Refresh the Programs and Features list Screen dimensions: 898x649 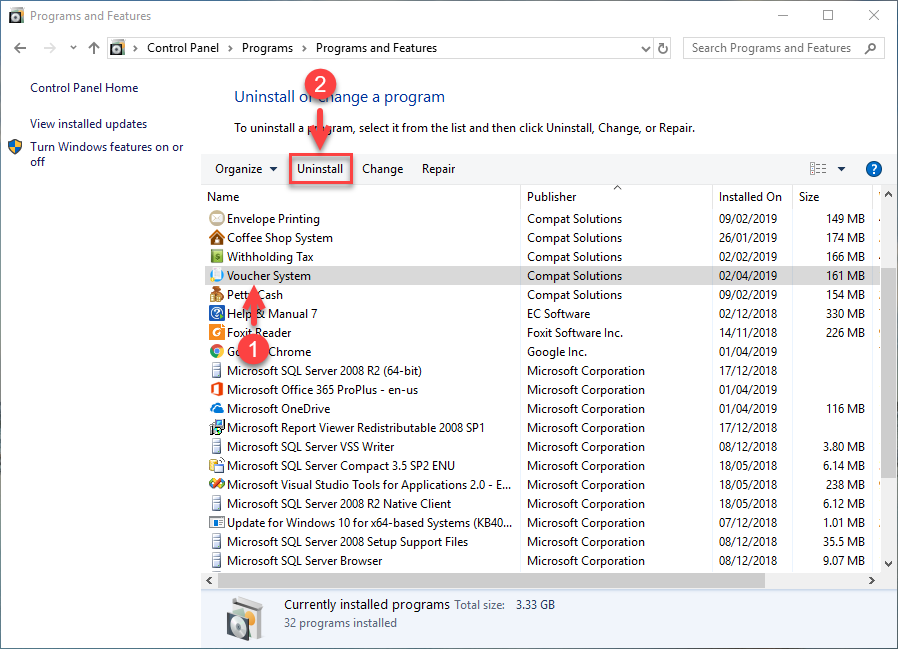(663, 48)
